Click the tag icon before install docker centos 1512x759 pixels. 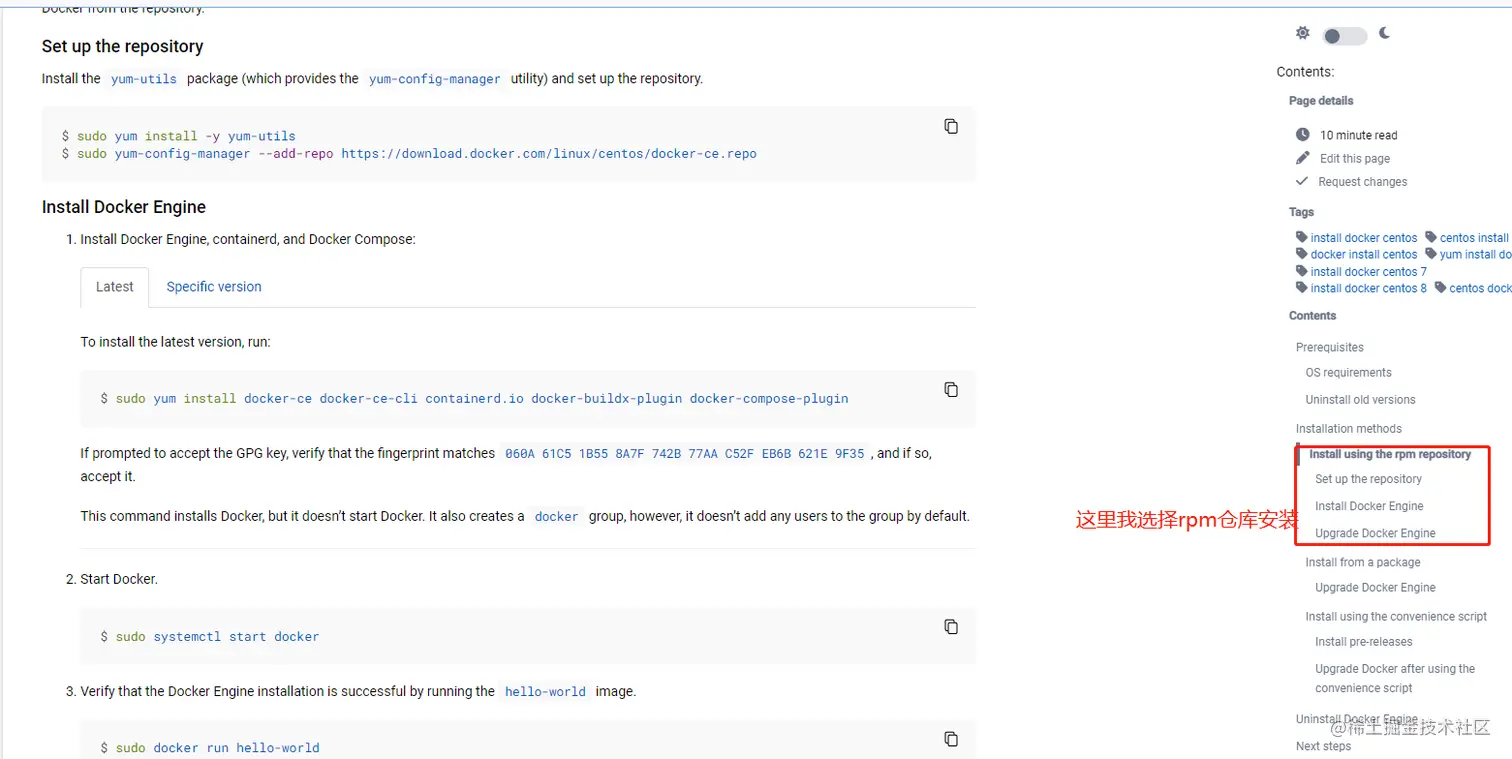coord(1302,237)
